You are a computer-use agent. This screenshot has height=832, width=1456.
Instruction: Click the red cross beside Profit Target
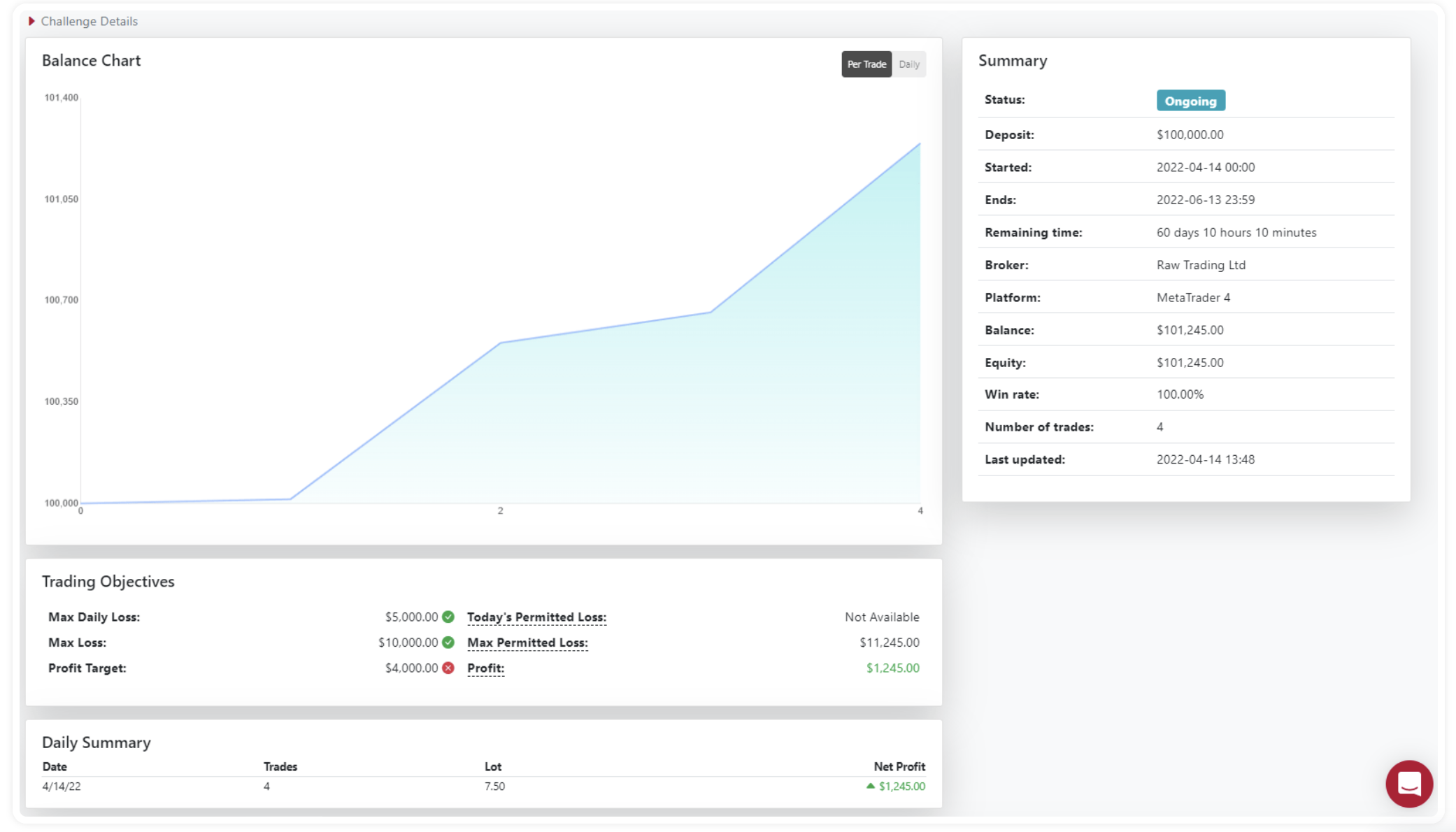click(448, 668)
